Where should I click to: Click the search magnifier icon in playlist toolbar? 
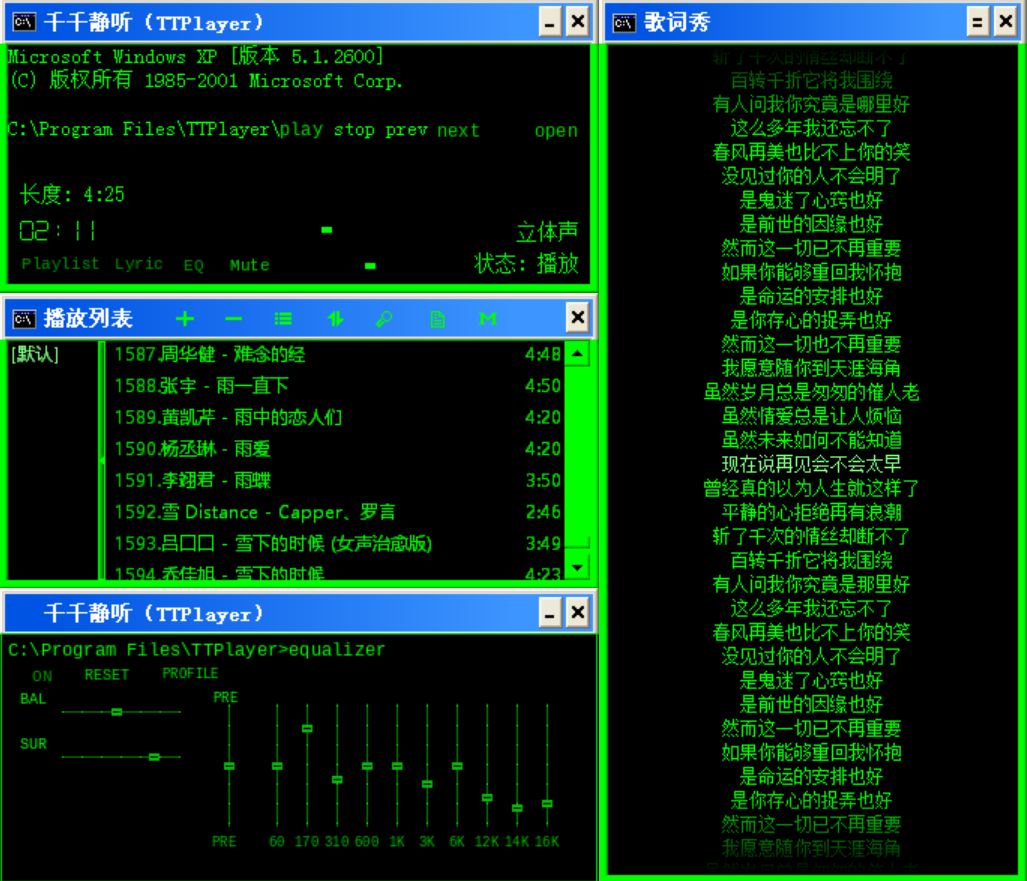[x=384, y=319]
